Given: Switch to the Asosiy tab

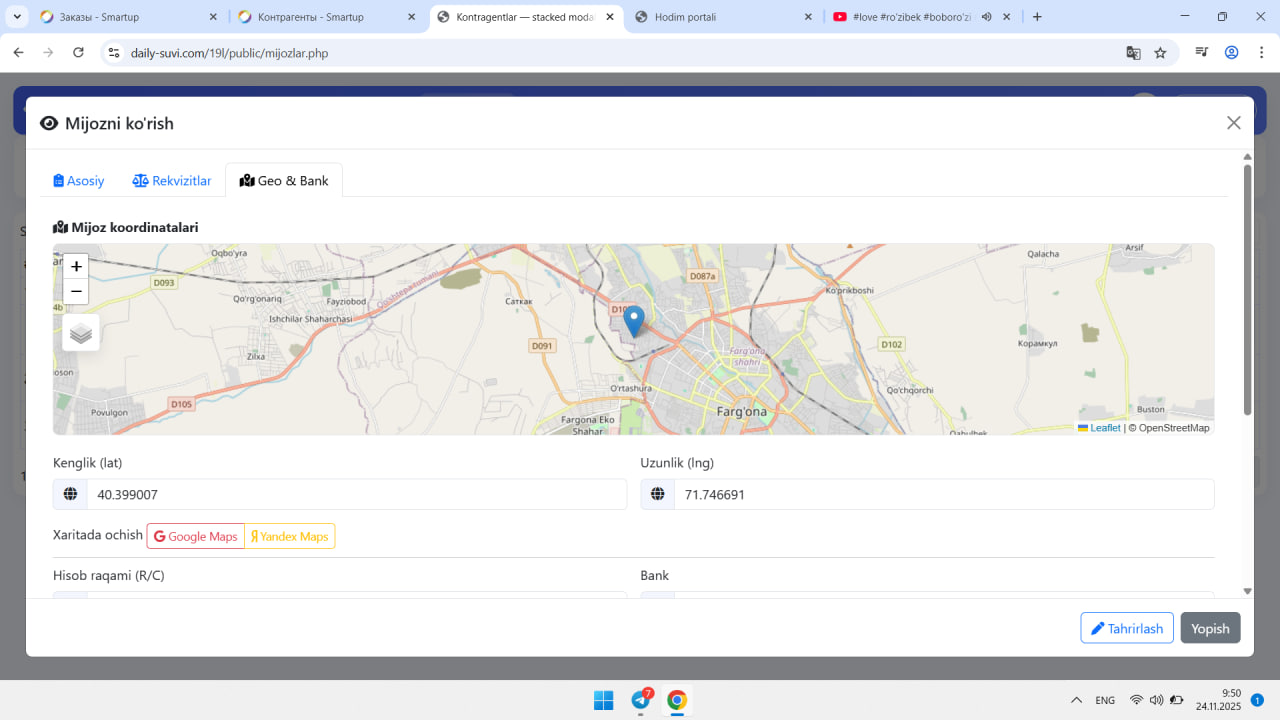Looking at the screenshot, I should click(79, 181).
